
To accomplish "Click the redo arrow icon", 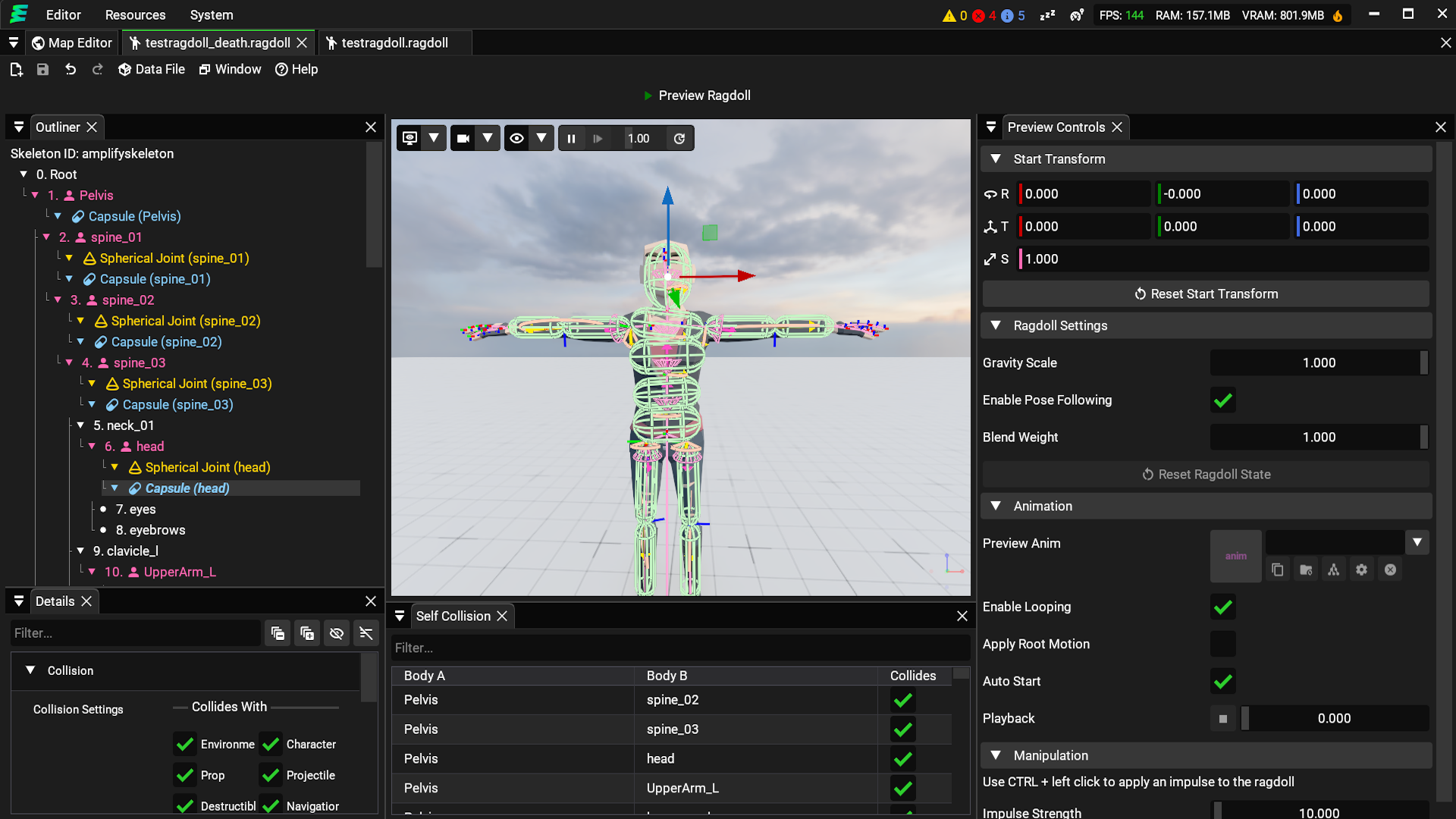I will [98, 70].
